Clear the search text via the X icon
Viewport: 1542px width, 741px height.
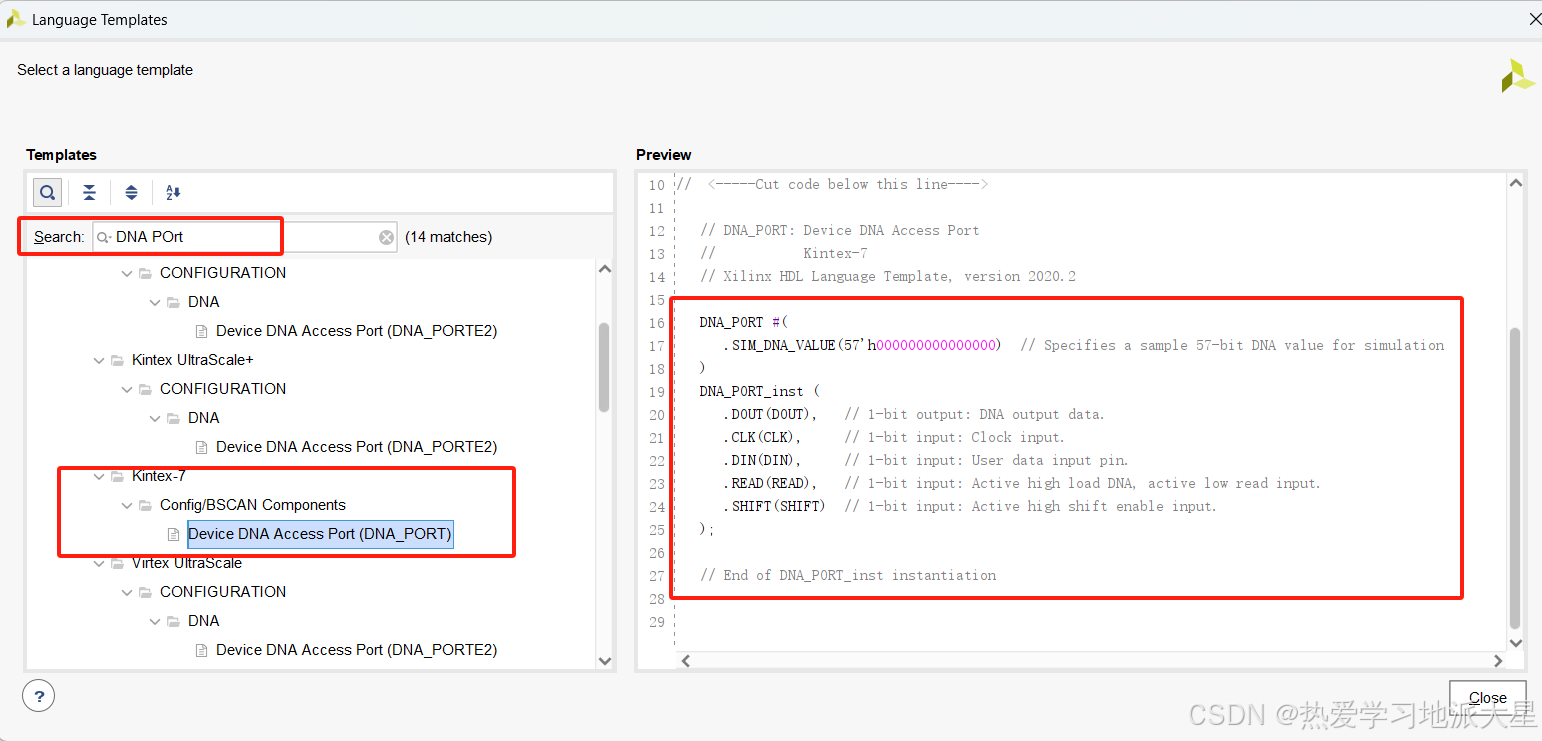[x=387, y=237]
